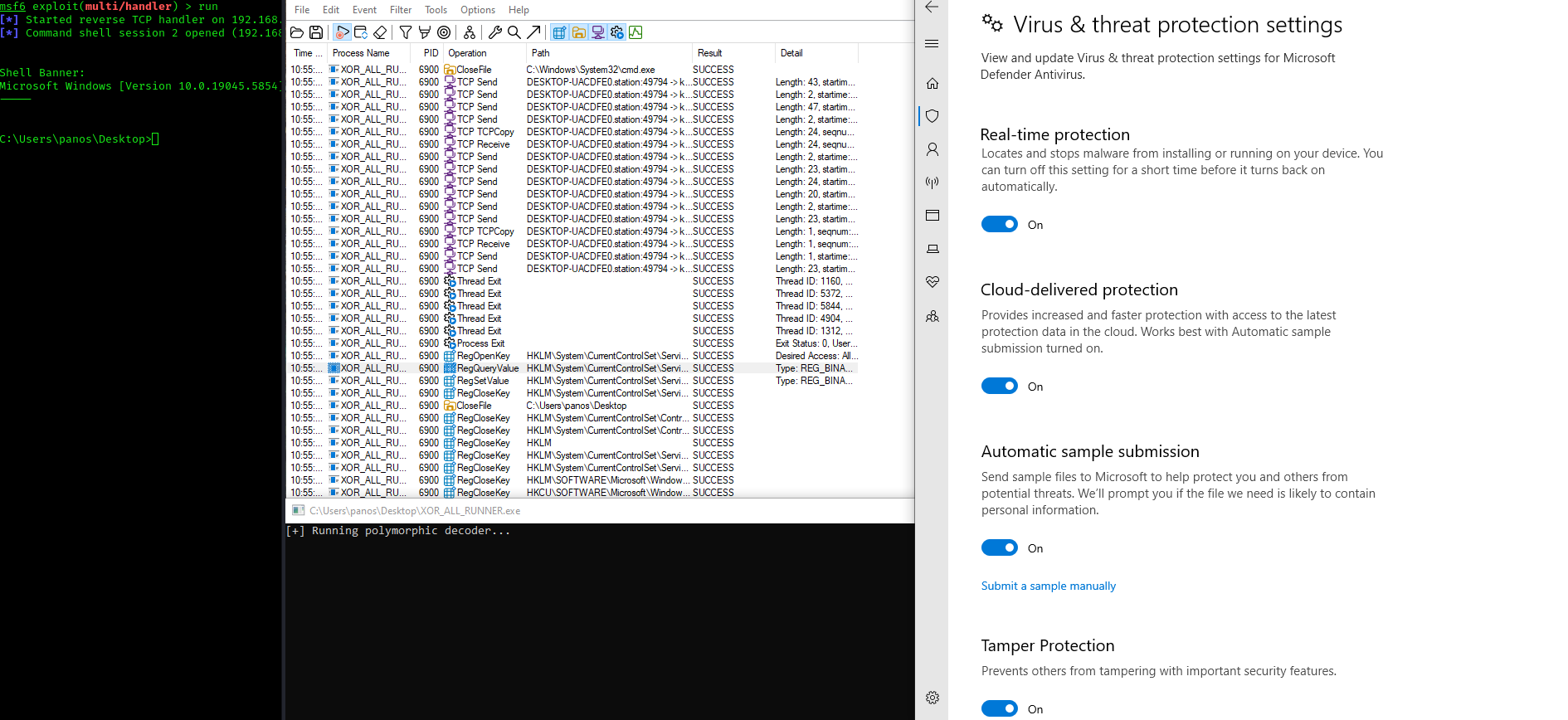This screenshot has width=1568, height=720.
Task: Open the Filter menu in Process Monitor
Action: tap(401, 10)
